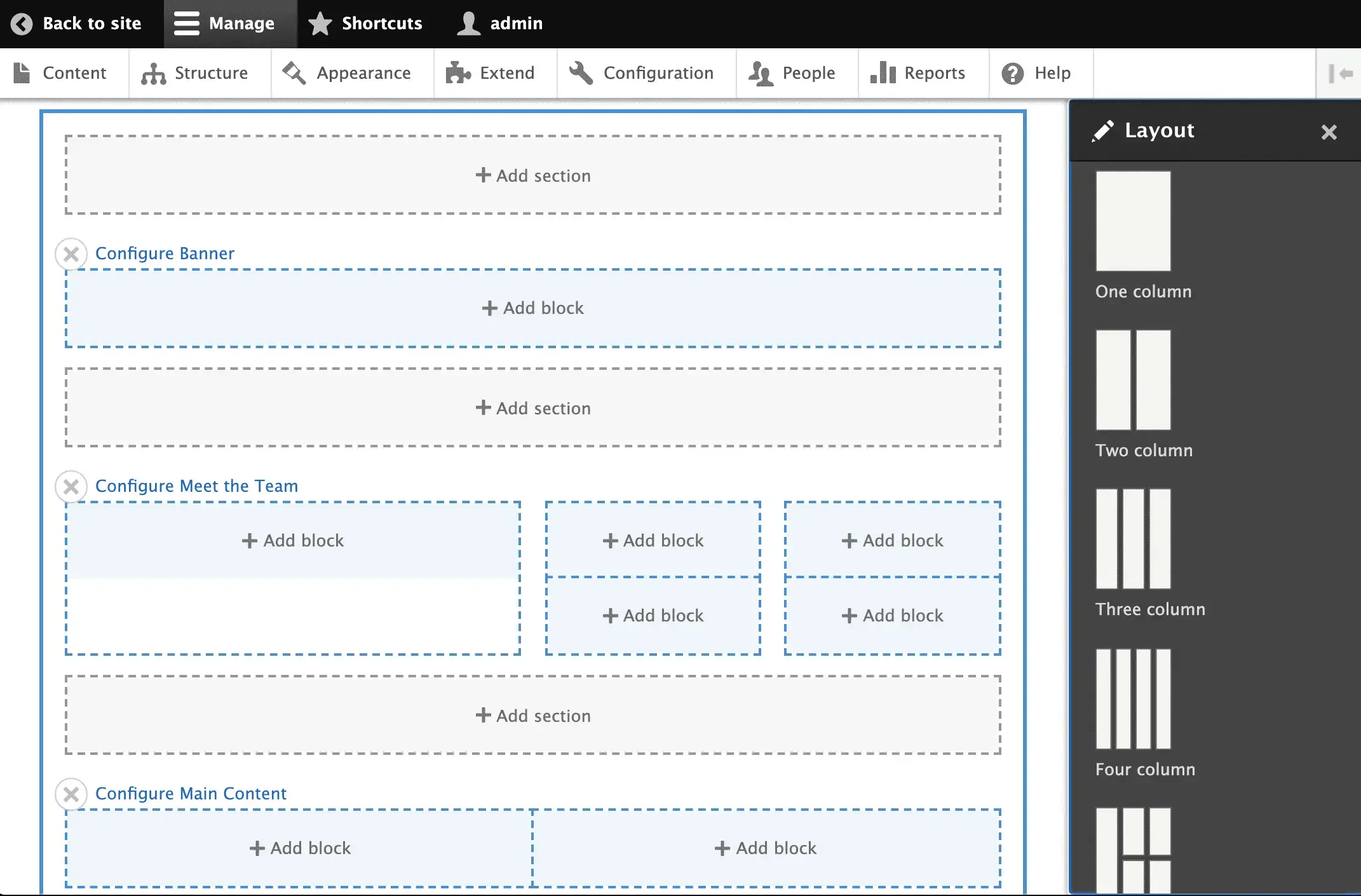Image resolution: width=1361 pixels, height=896 pixels.
Task: Pick the Three column layout icon
Action: click(1133, 539)
